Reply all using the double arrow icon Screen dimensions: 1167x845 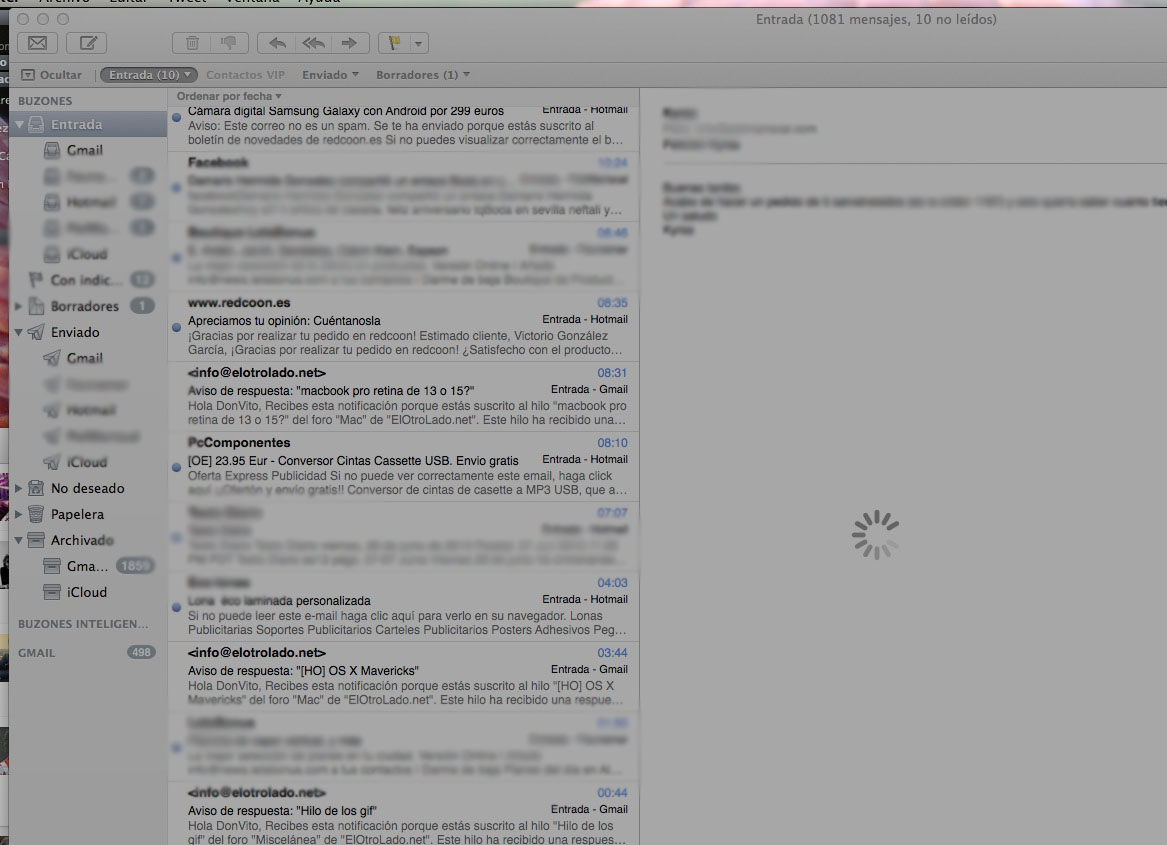click(313, 43)
